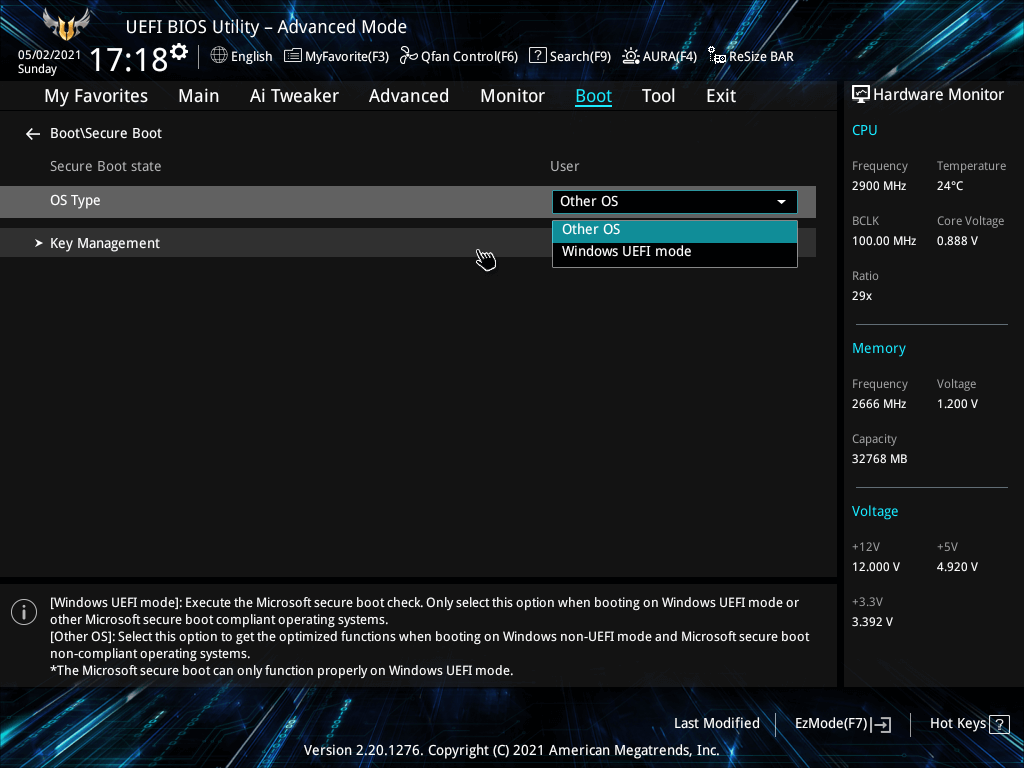Click the 05/02/2021 date text
The image size is (1024, 768).
(49, 55)
